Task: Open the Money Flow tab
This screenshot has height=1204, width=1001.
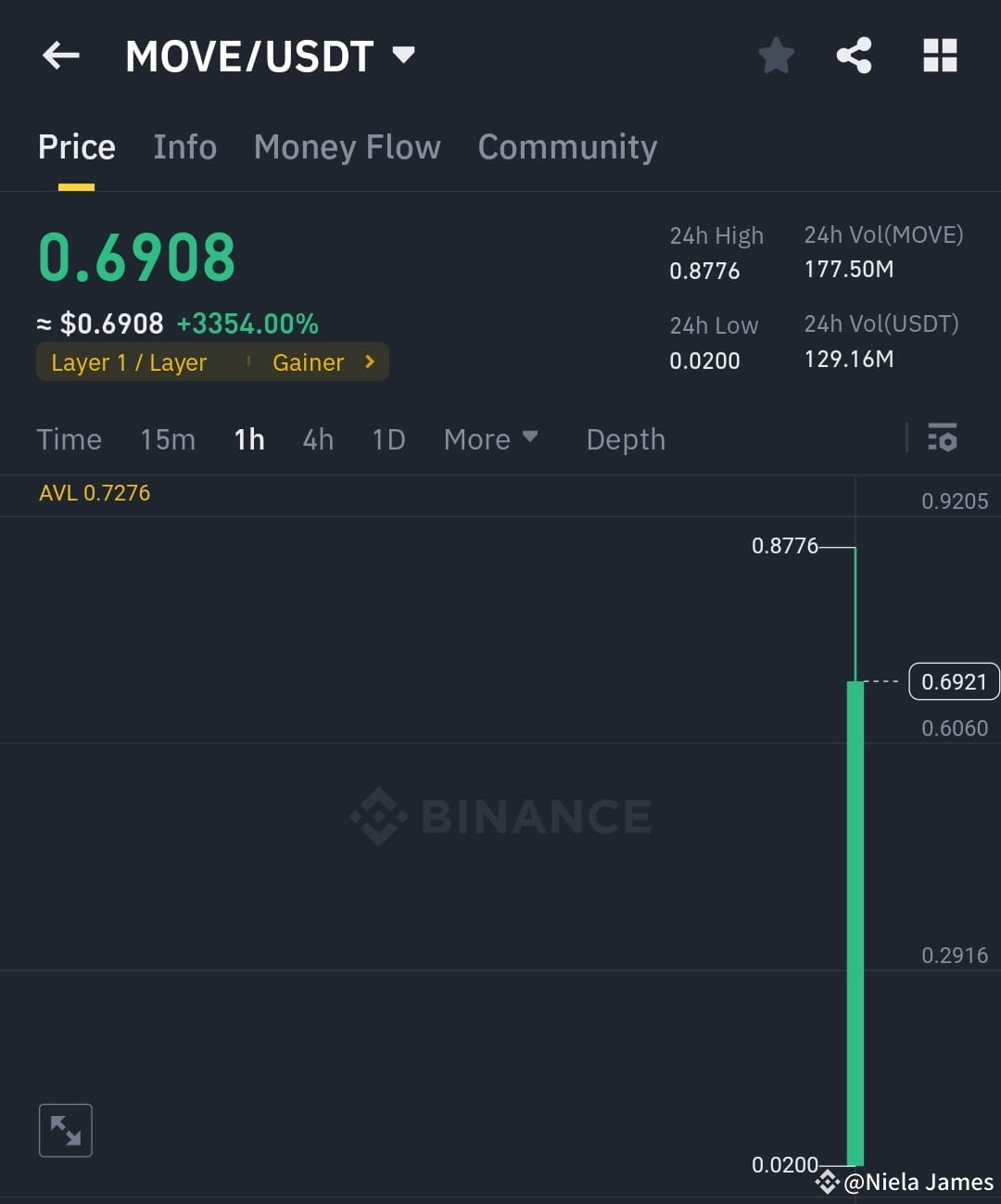Action: click(347, 146)
